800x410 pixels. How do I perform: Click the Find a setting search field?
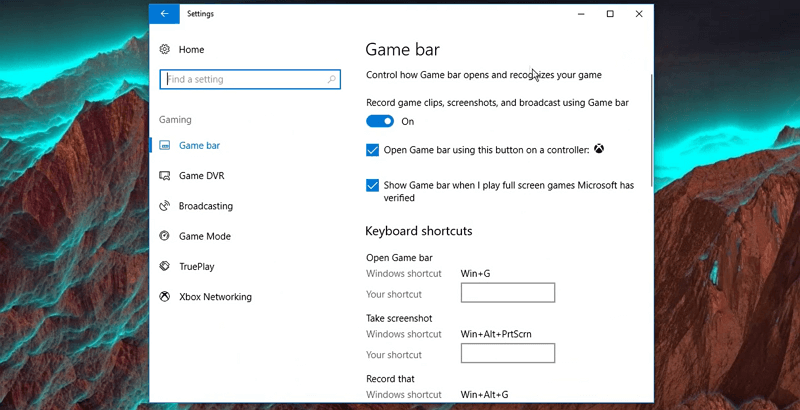[250, 79]
